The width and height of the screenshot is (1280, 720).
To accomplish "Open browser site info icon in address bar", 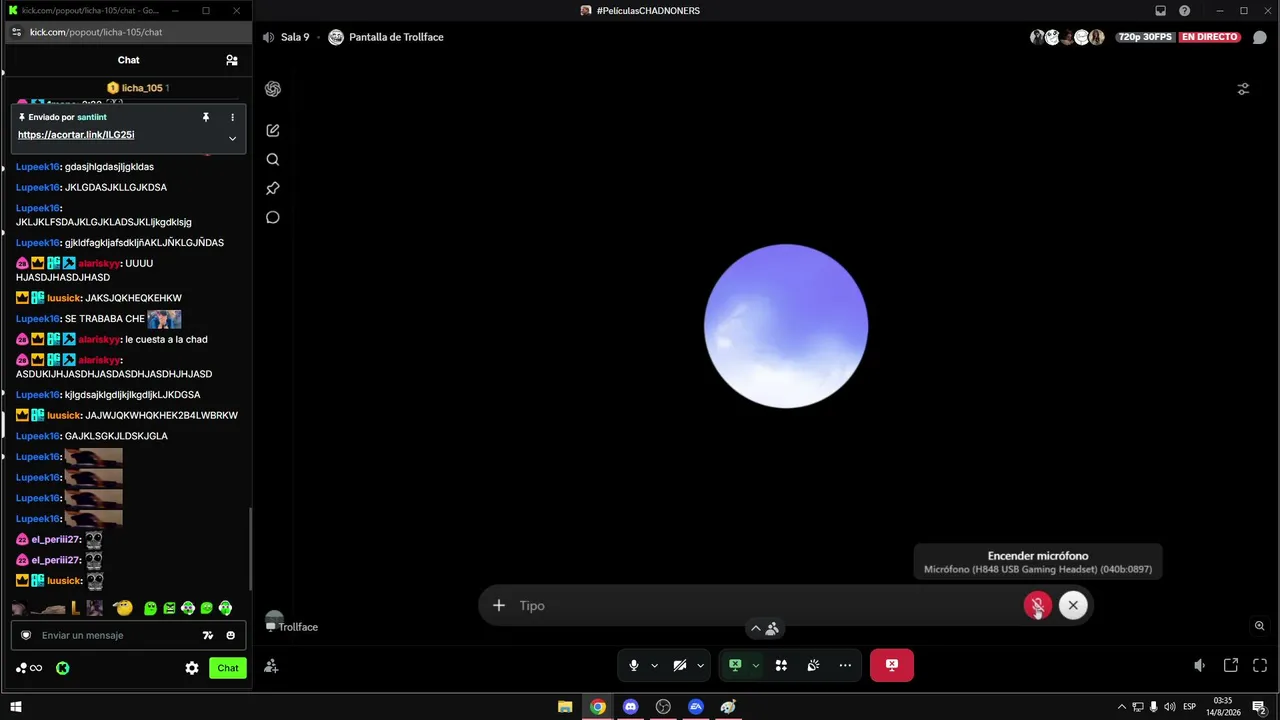I will (16, 32).
